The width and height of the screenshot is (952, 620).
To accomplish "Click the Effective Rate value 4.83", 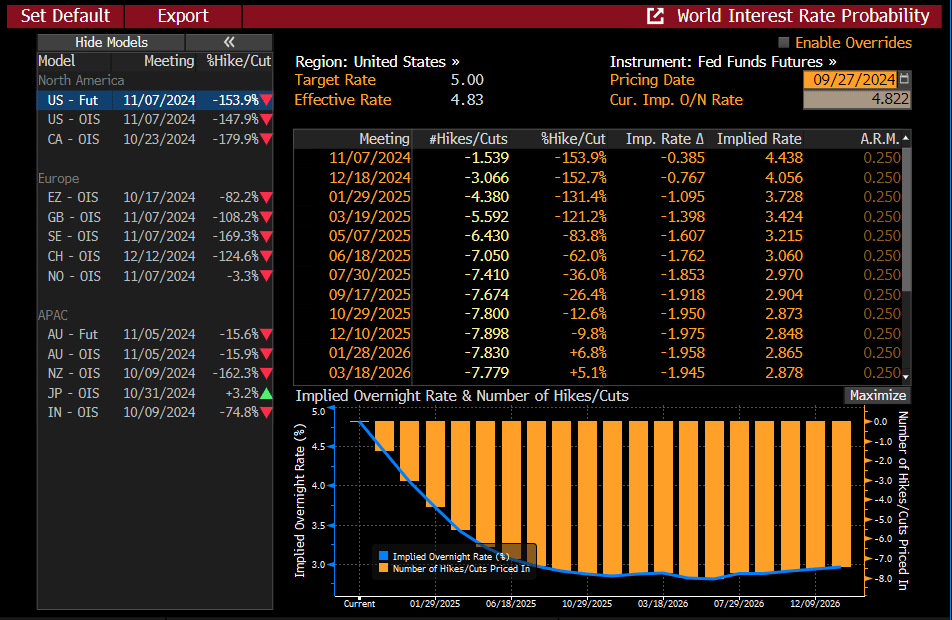I will coord(467,100).
